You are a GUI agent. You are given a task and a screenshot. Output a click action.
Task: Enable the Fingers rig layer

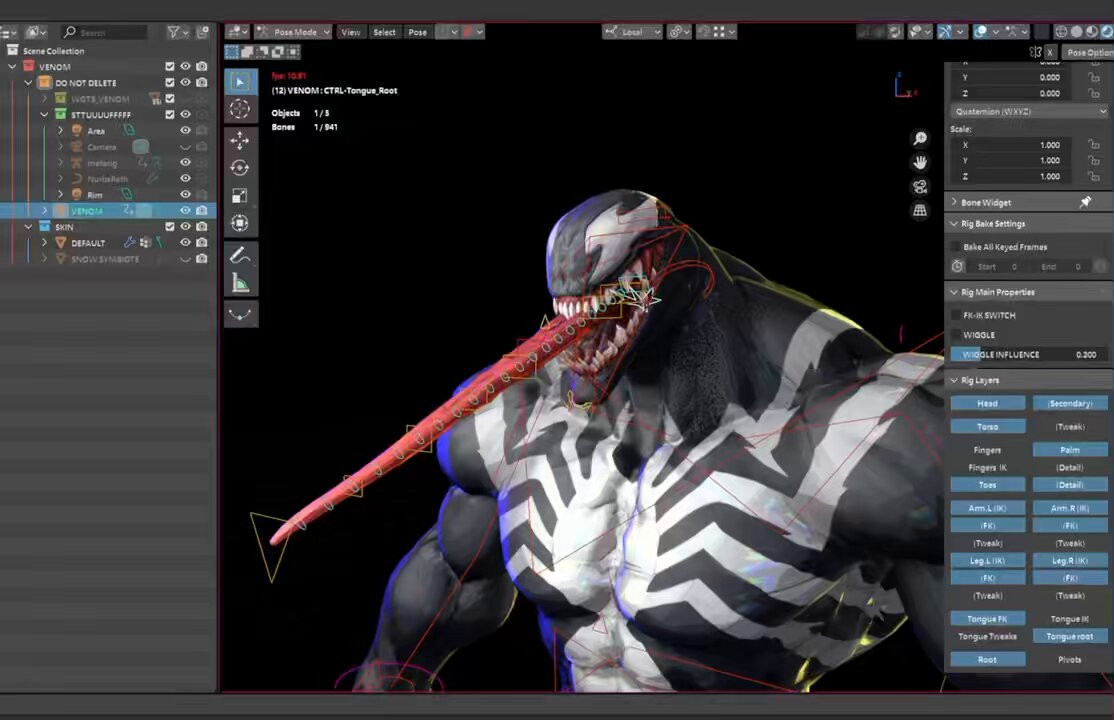click(x=988, y=450)
